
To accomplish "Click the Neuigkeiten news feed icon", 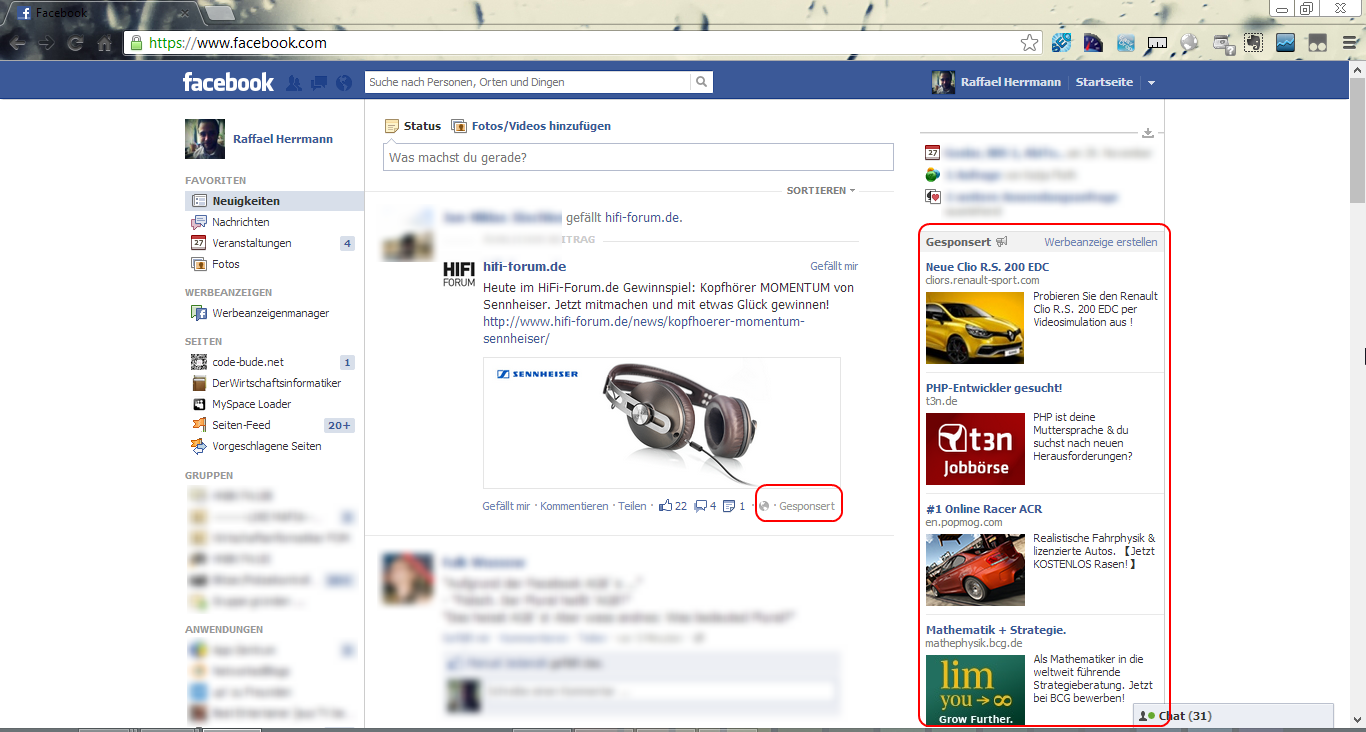I will pos(198,201).
